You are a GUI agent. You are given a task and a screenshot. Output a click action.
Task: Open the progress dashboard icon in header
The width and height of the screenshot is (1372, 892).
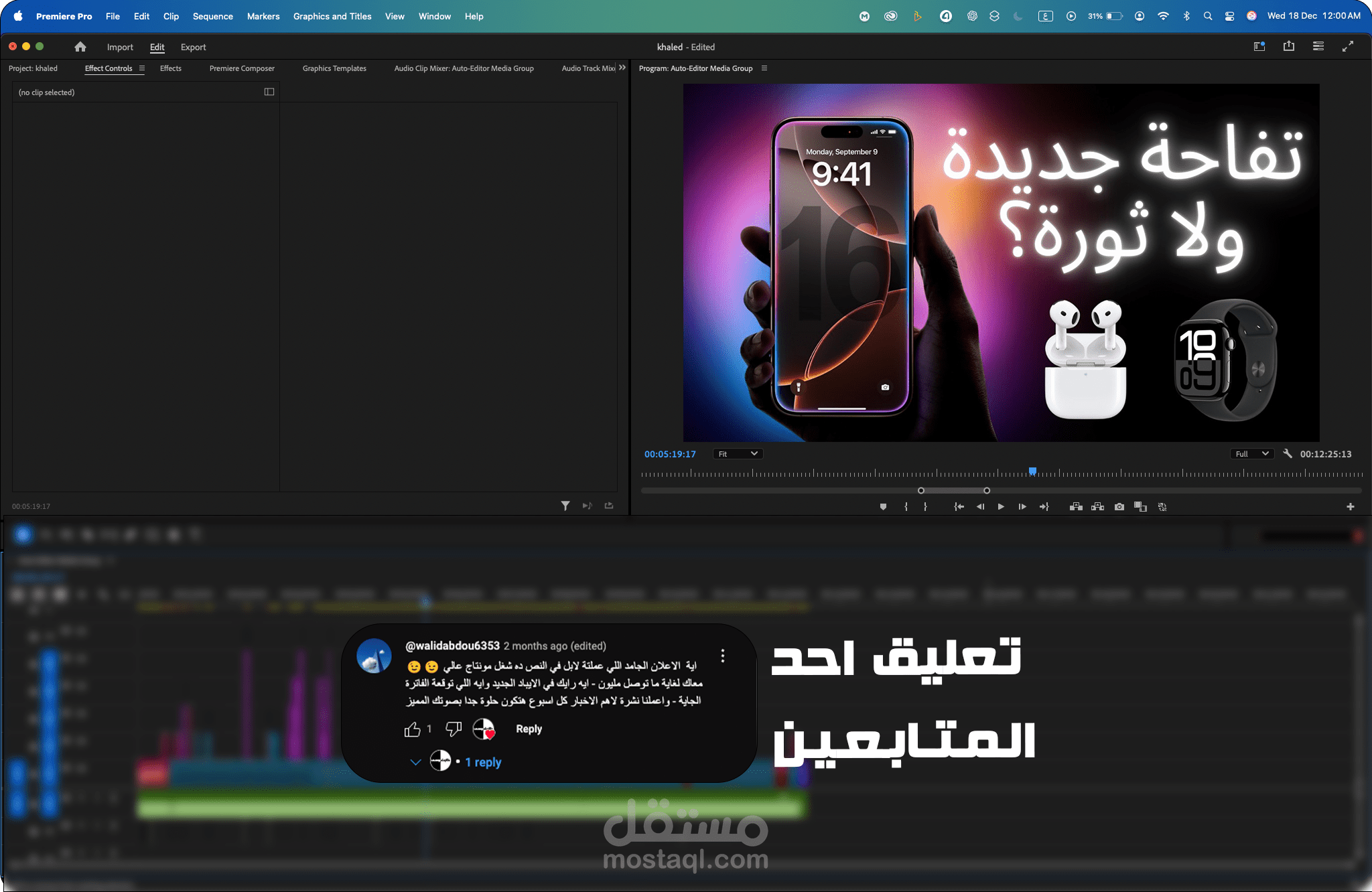coord(1318,46)
